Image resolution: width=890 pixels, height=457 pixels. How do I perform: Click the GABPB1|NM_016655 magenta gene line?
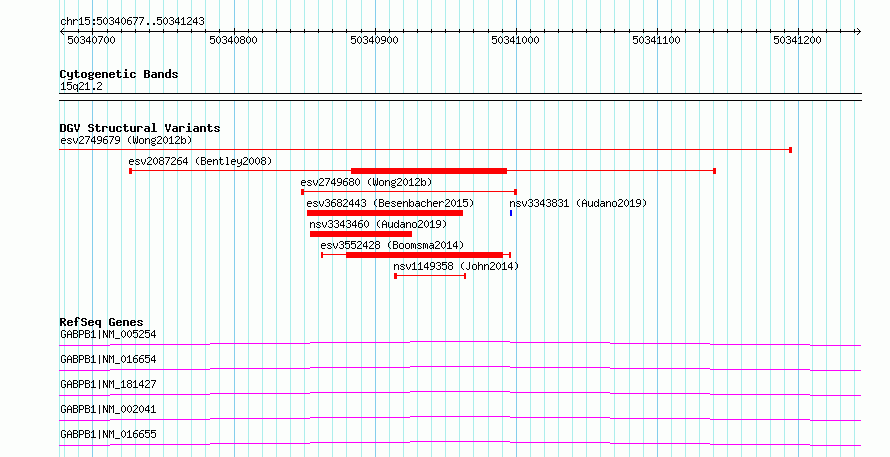[460, 443]
